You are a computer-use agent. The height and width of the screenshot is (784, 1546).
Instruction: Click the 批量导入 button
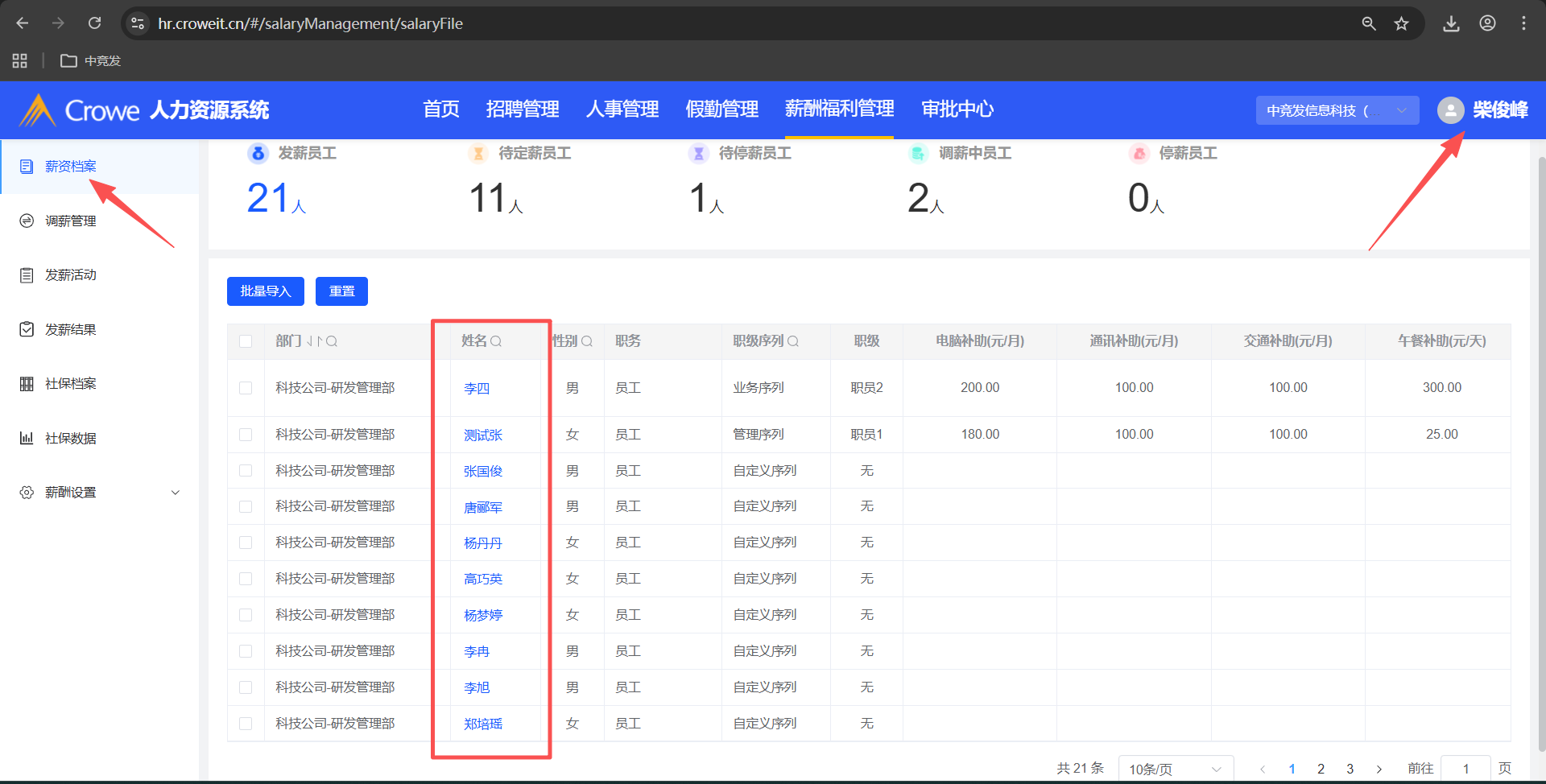pyautogui.click(x=265, y=291)
